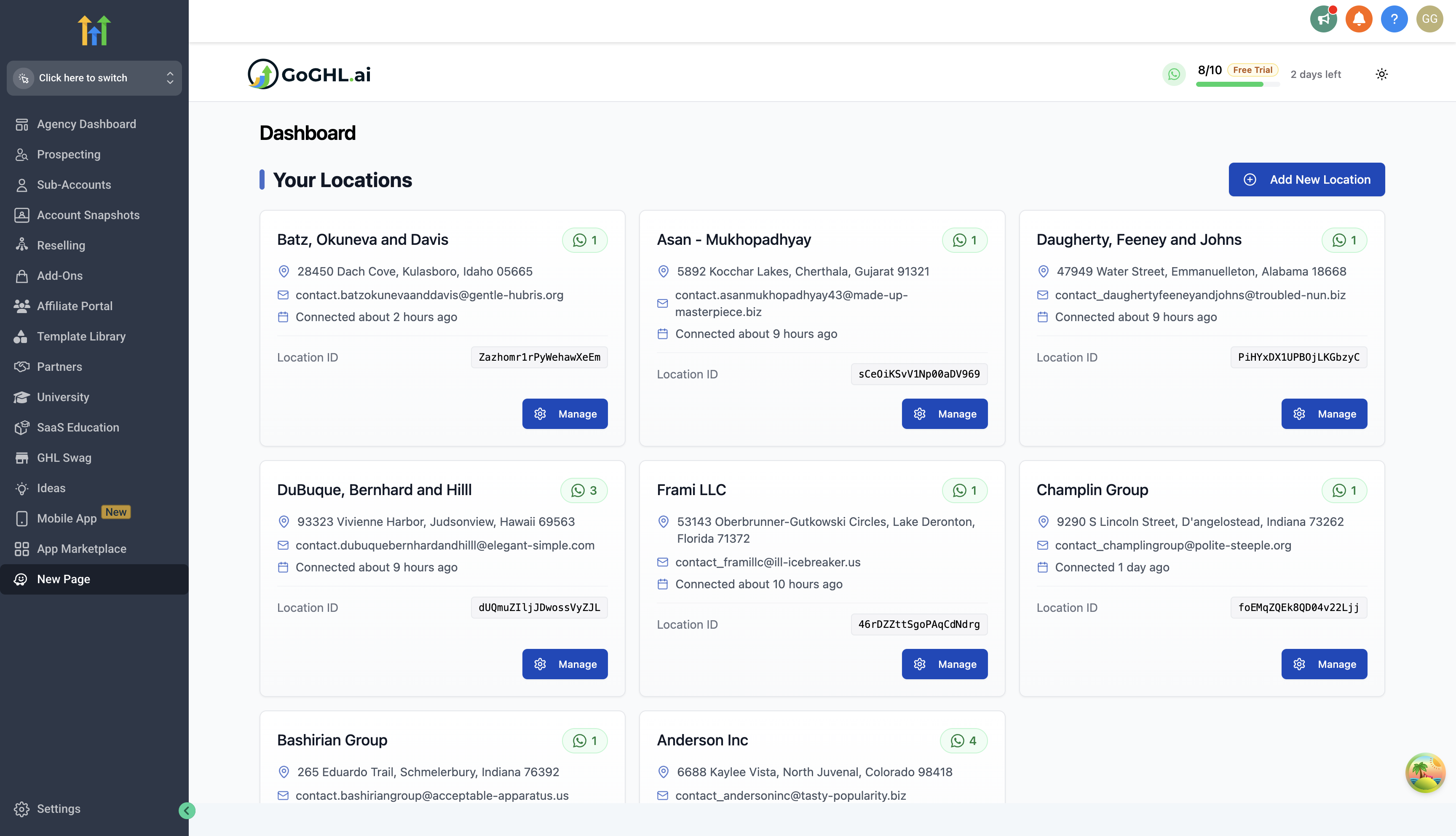Click WhatsApp badge on Bashirian Group card
The width and height of the screenshot is (1456, 836).
pos(584,741)
